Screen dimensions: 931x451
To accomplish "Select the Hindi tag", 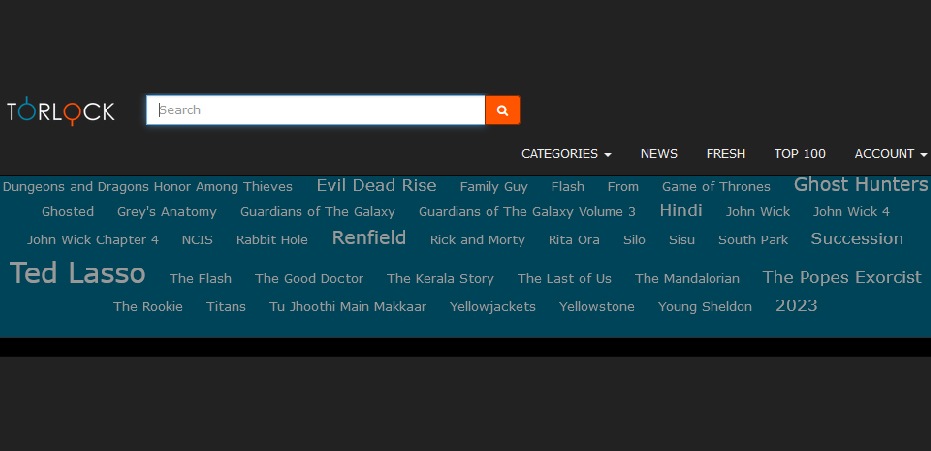I will (681, 210).
